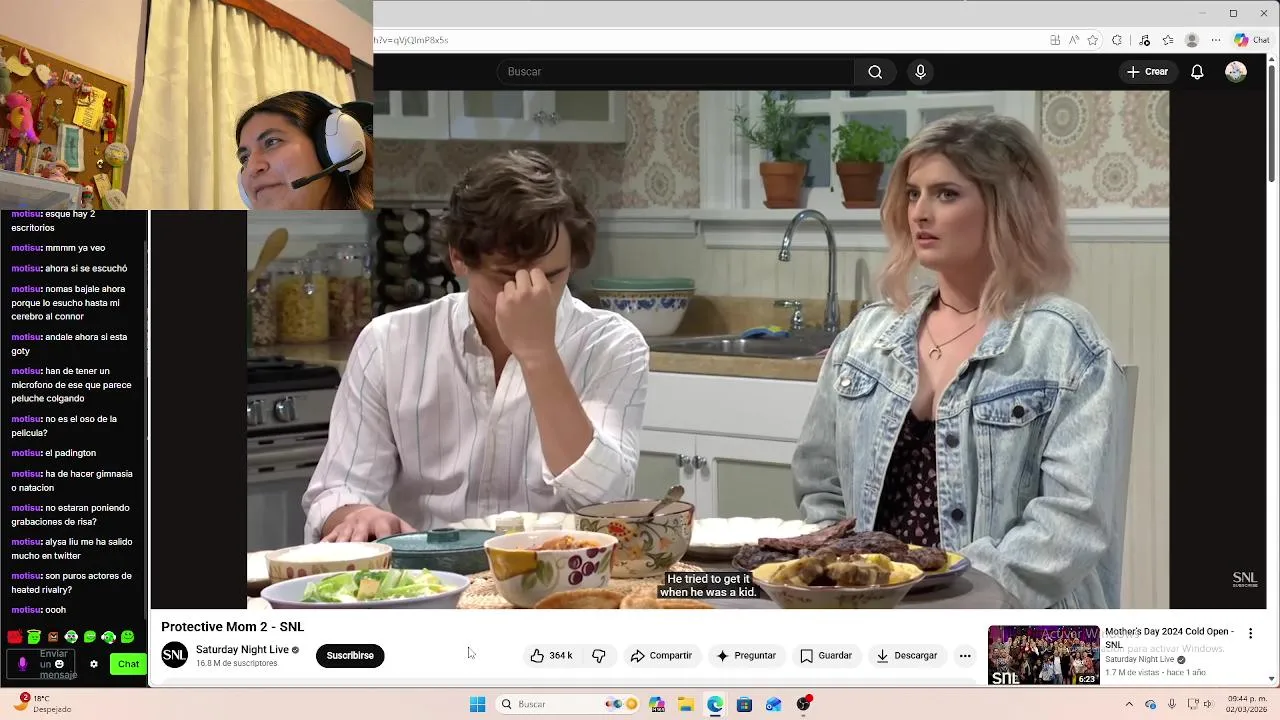
Task: Open more actions ellipsis below video
Action: 965,656
